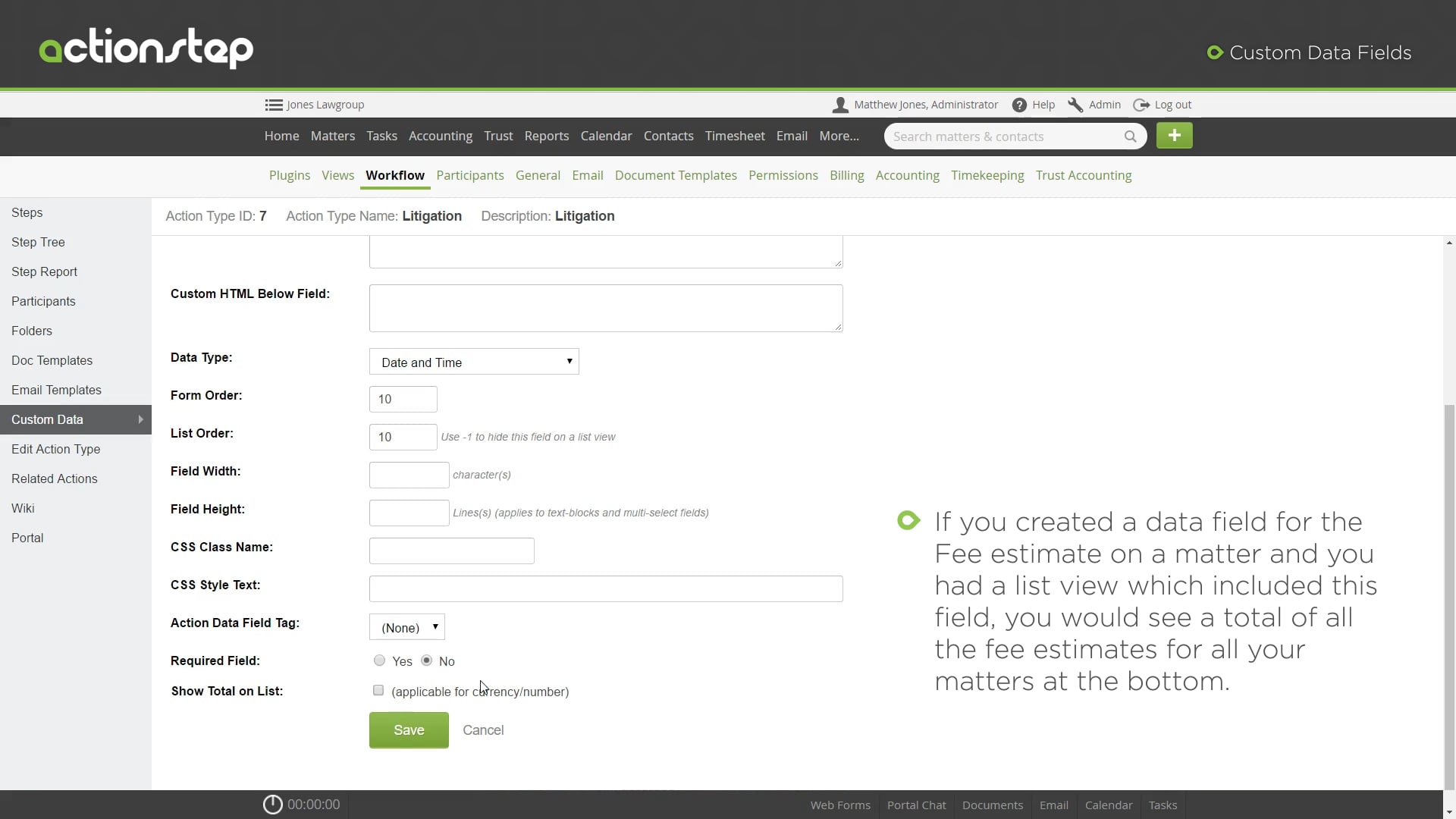Image resolution: width=1456 pixels, height=819 pixels.
Task: Open Step Report in the sidebar
Action: tap(76, 272)
